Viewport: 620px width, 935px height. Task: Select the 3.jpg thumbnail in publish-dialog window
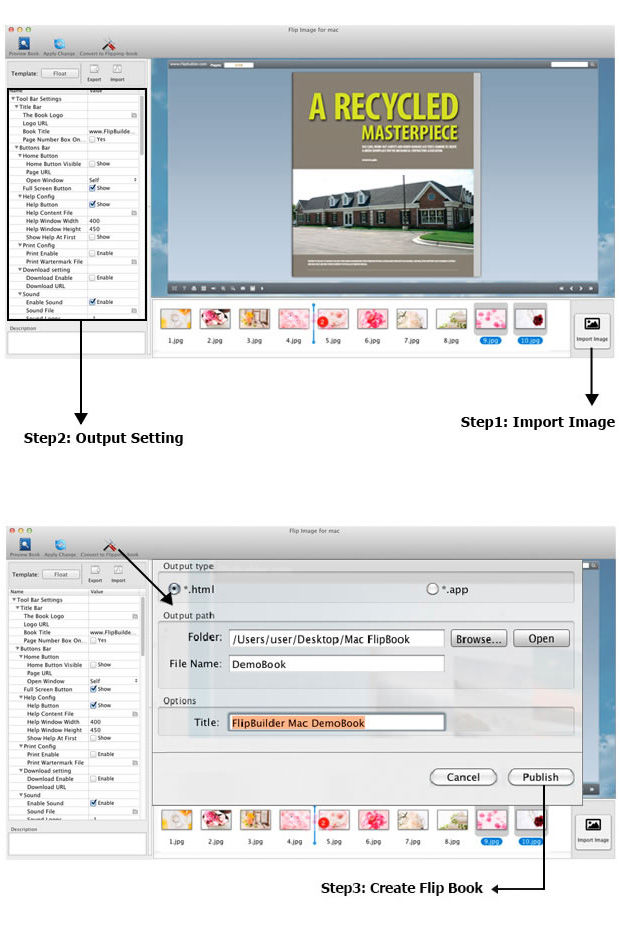click(256, 820)
